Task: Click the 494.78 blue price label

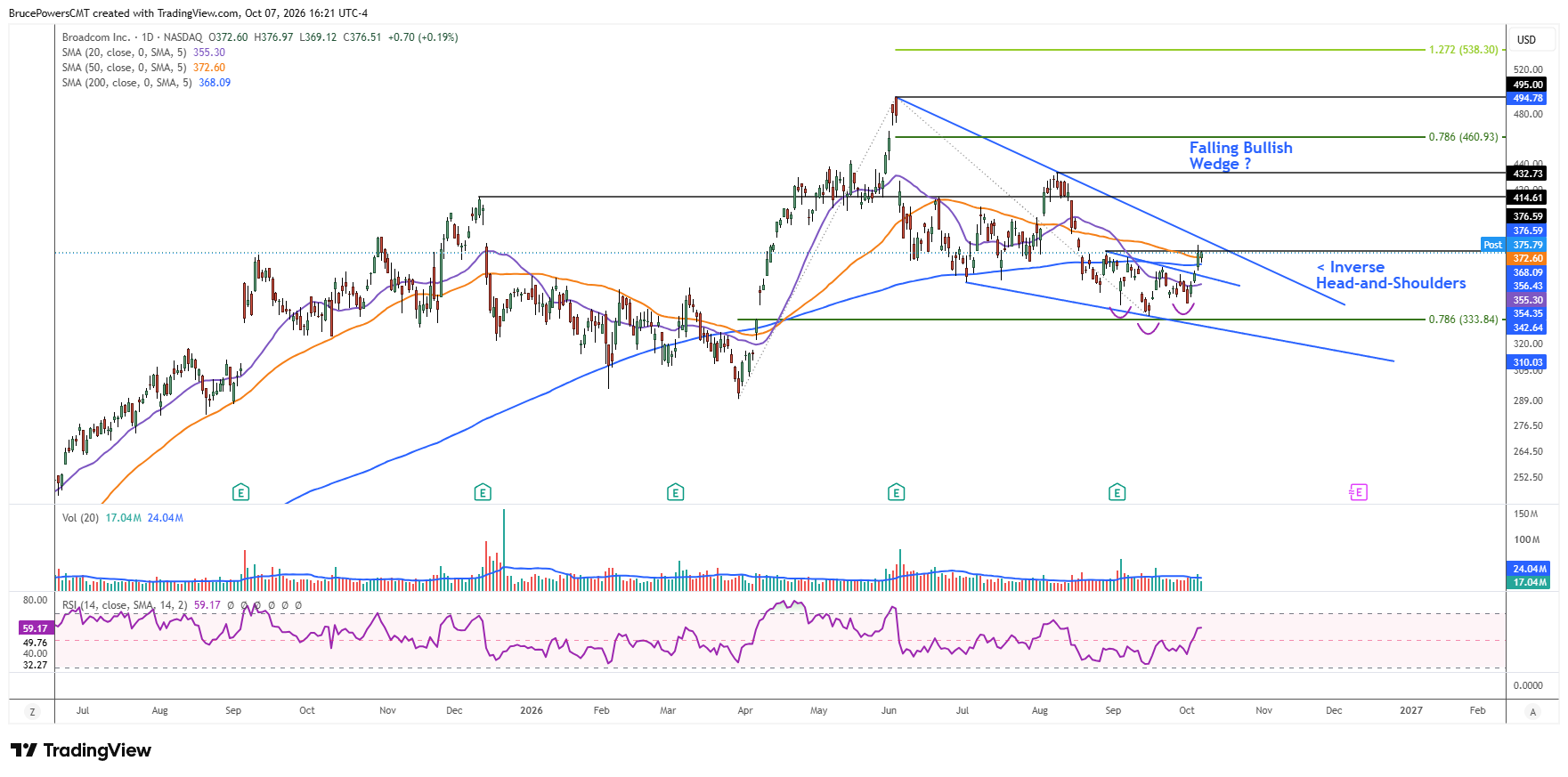Action: (1528, 98)
